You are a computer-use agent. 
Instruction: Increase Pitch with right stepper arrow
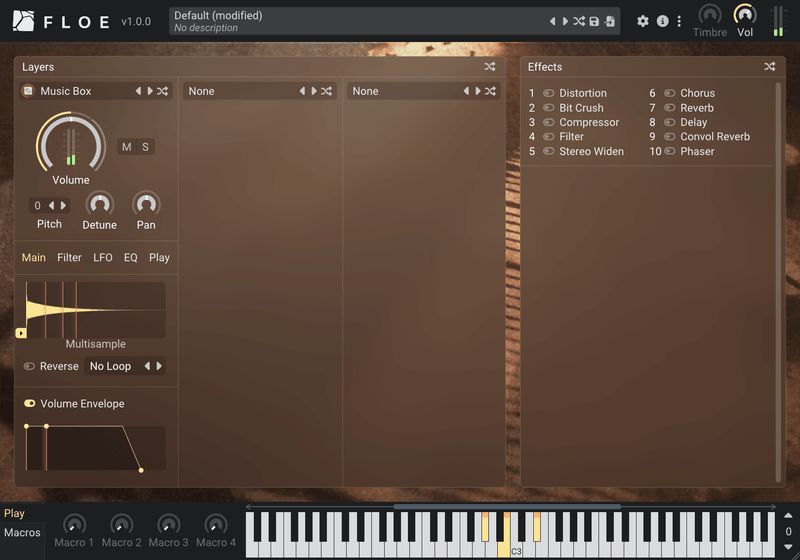click(x=63, y=206)
